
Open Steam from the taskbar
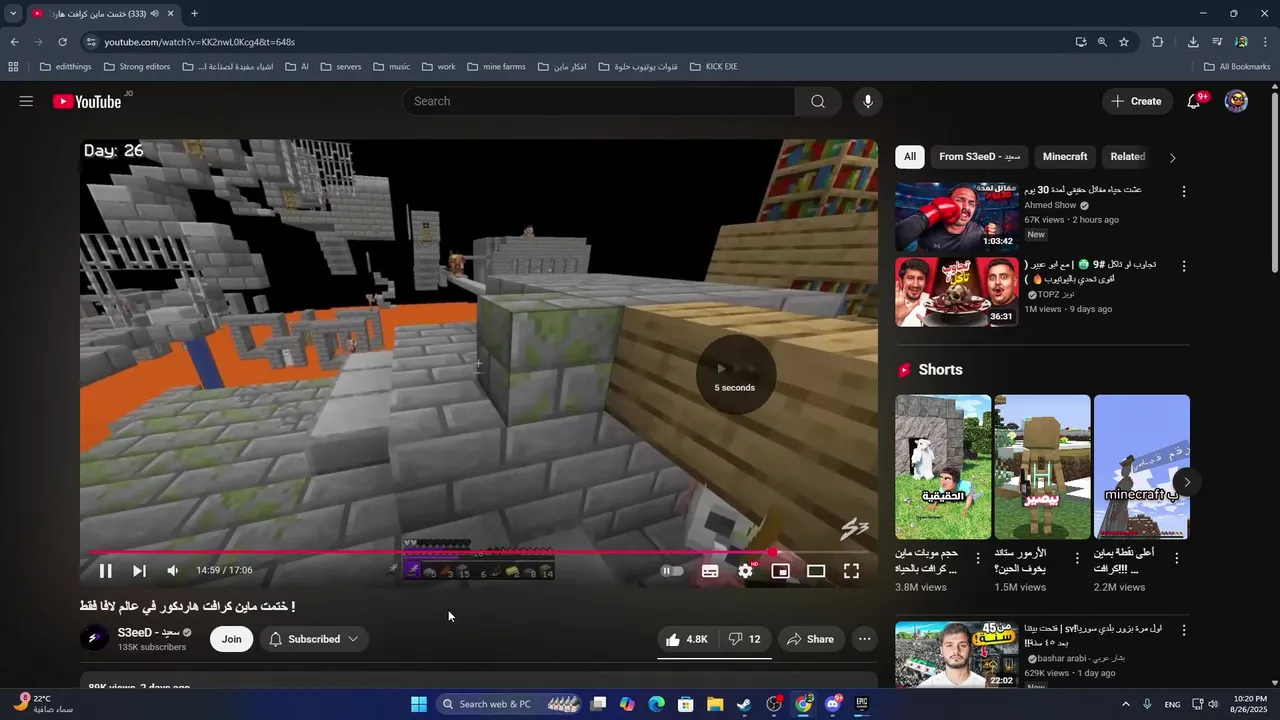coord(744,704)
